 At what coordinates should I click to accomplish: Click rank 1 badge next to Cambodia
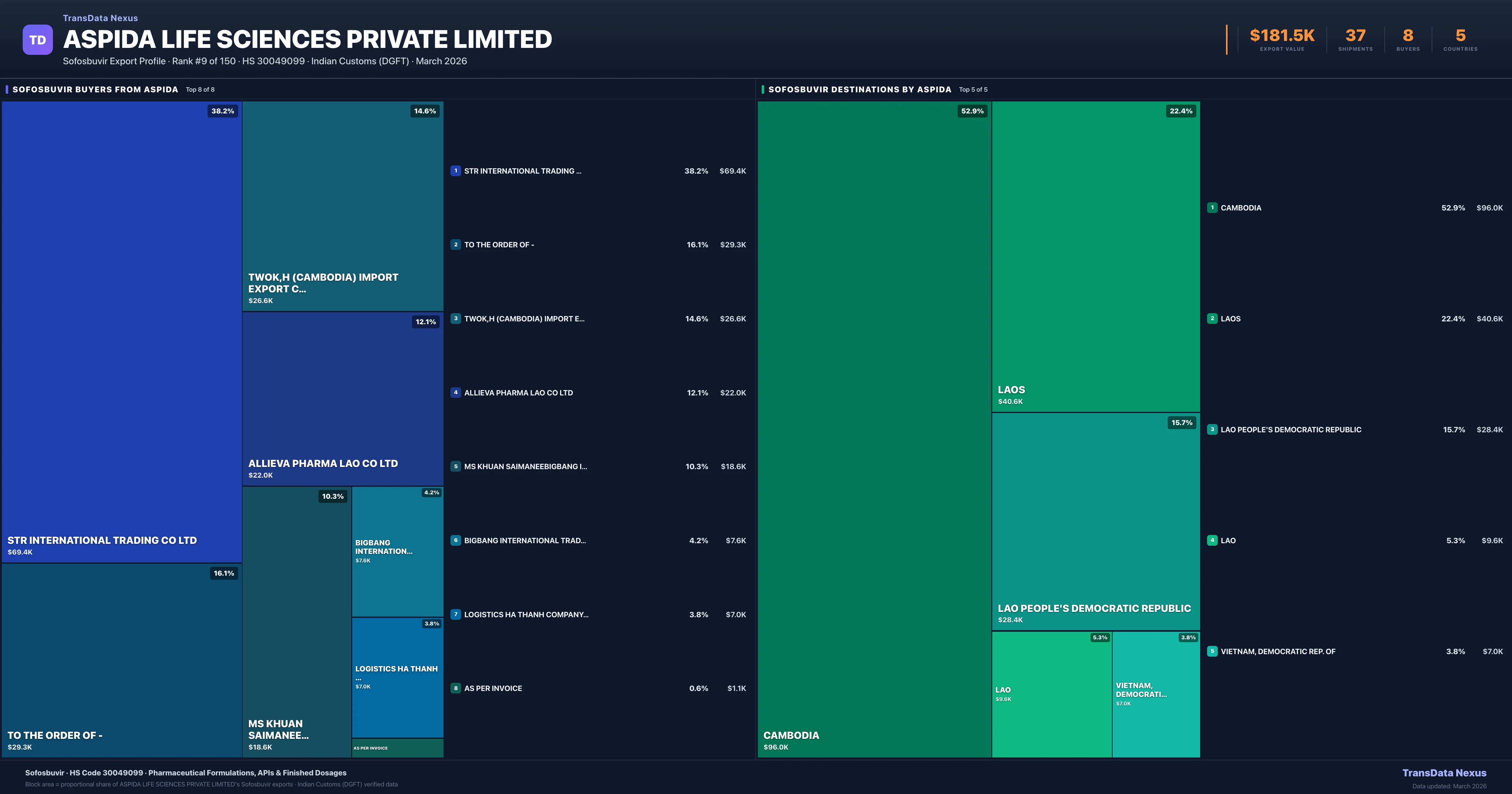click(1212, 207)
